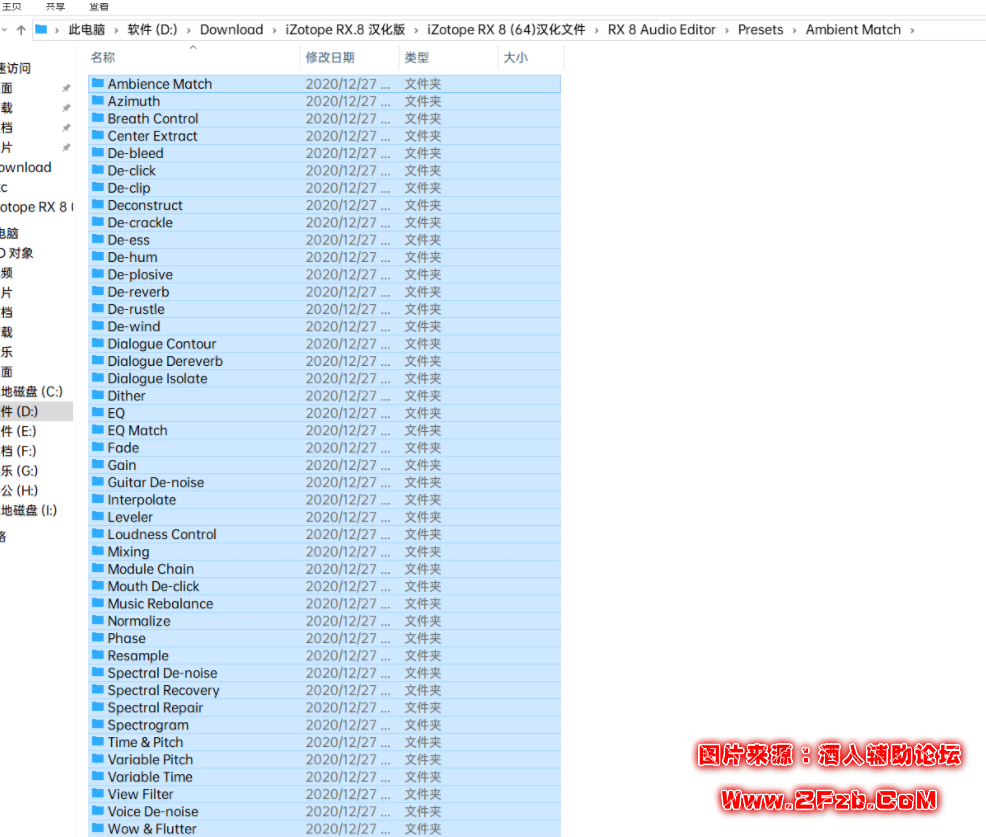Select drive (C:) in navigation pane
The image size is (986, 837).
point(36,391)
